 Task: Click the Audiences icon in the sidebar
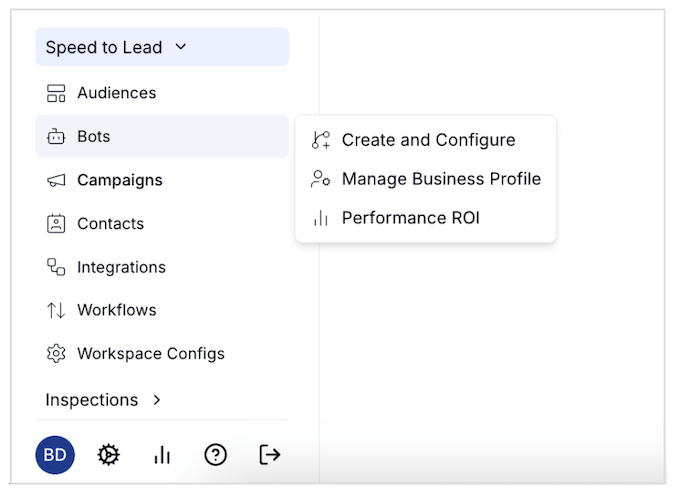point(56,93)
